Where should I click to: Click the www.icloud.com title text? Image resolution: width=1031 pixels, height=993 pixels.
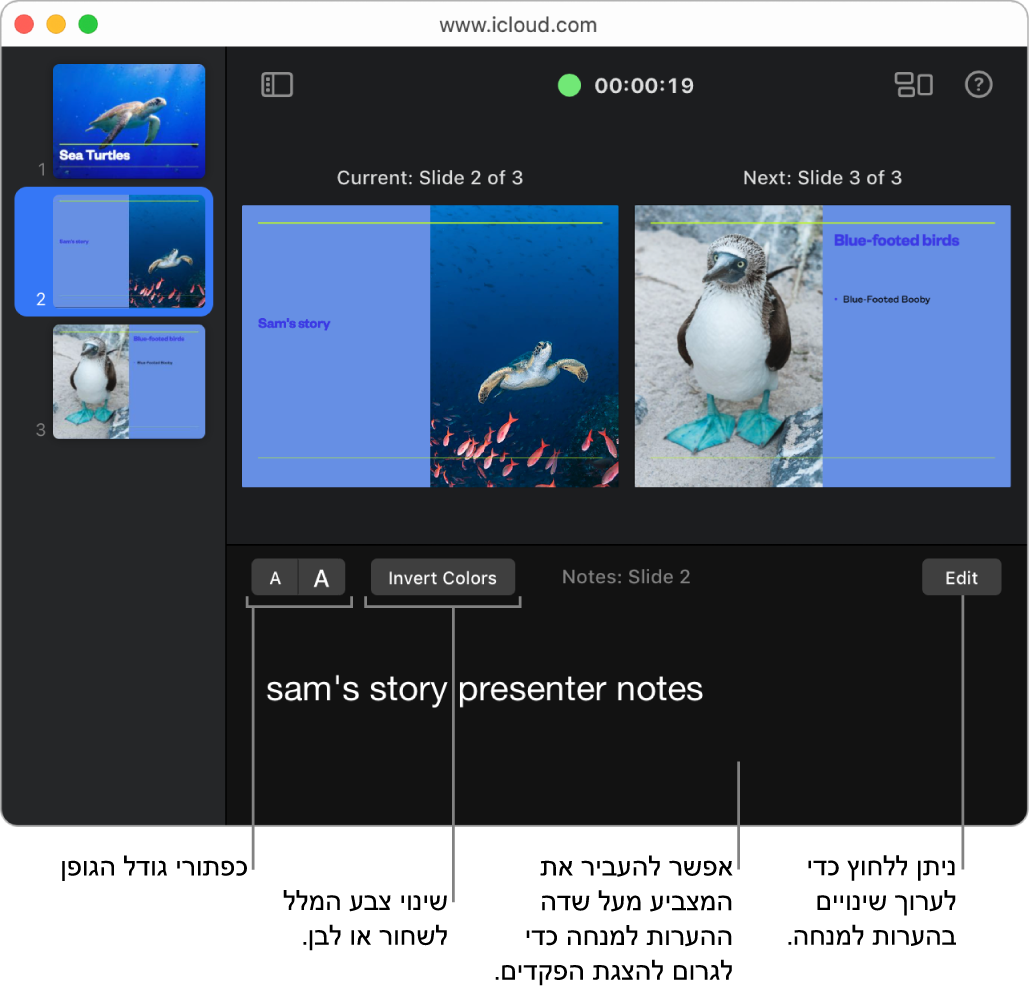click(518, 25)
